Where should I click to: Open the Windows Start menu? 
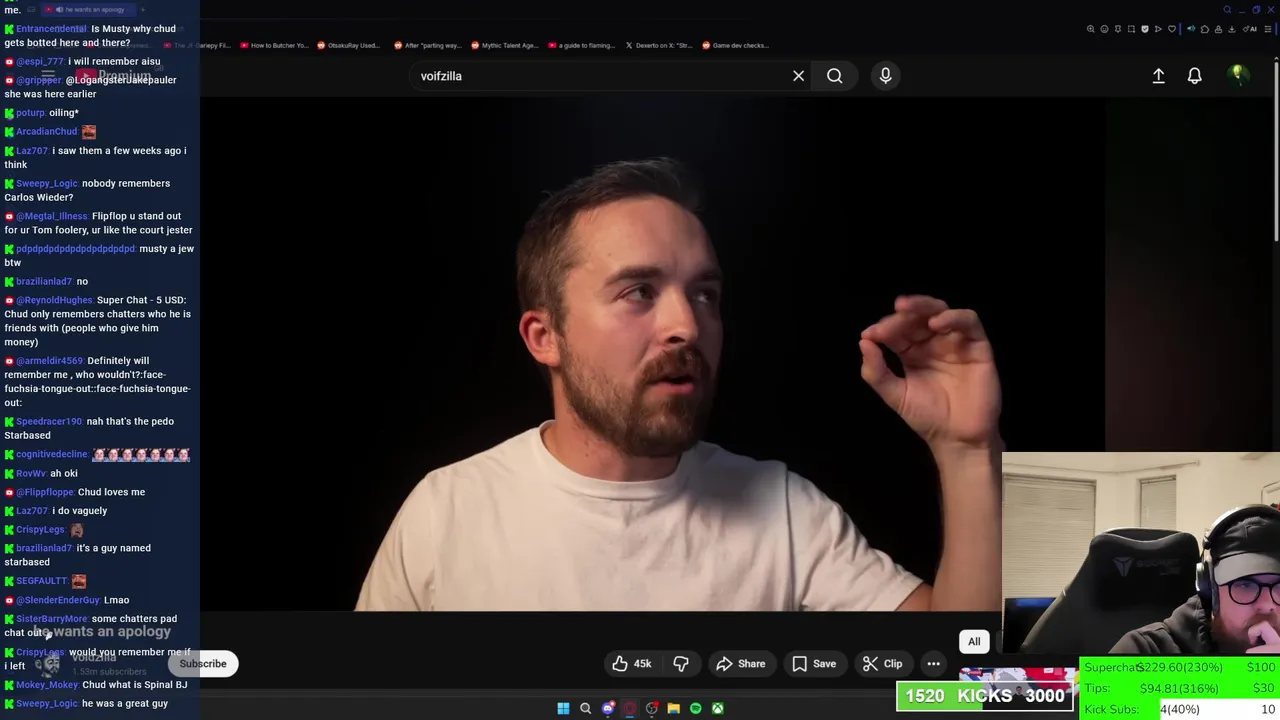point(563,708)
